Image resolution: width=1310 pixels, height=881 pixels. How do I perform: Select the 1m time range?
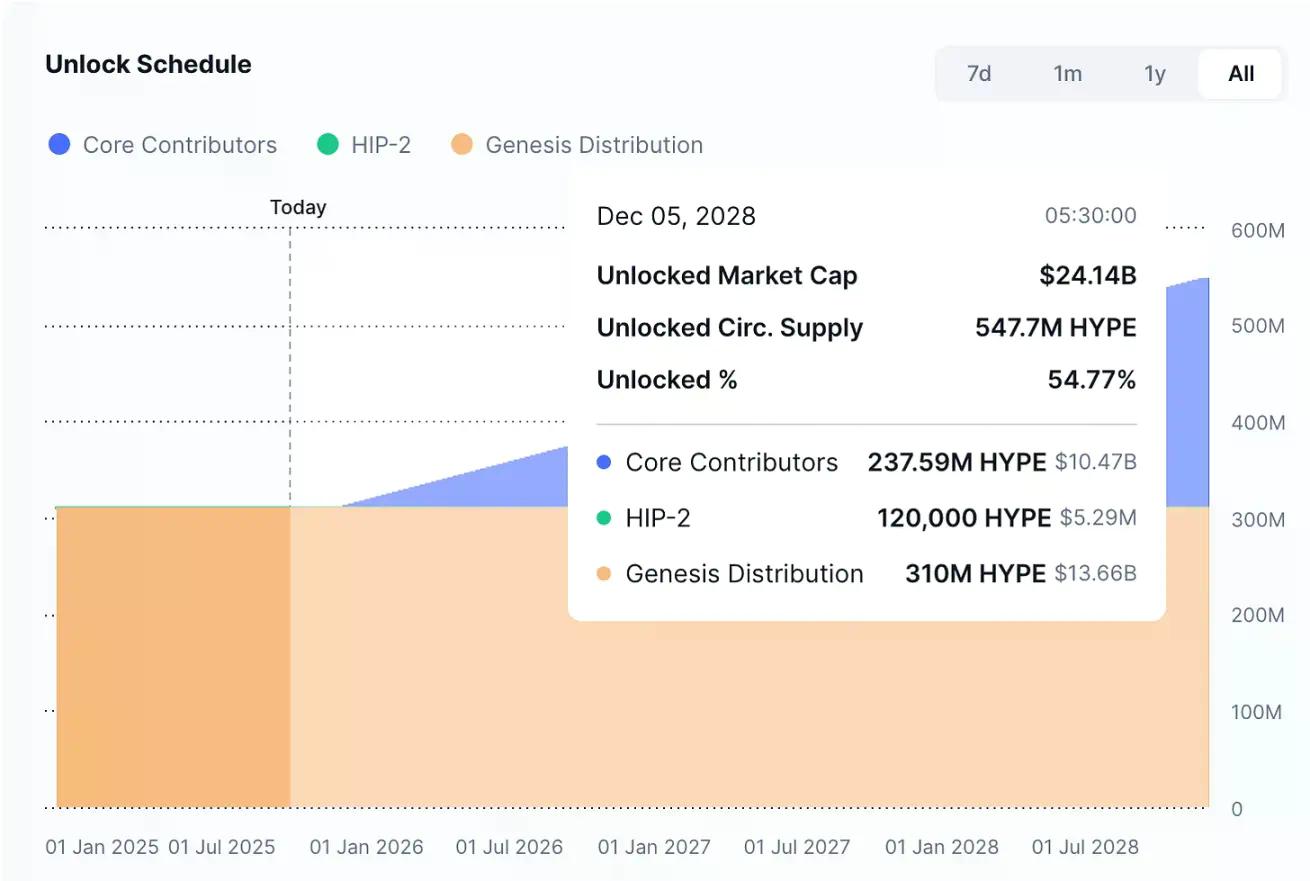tap(1068, 74)
